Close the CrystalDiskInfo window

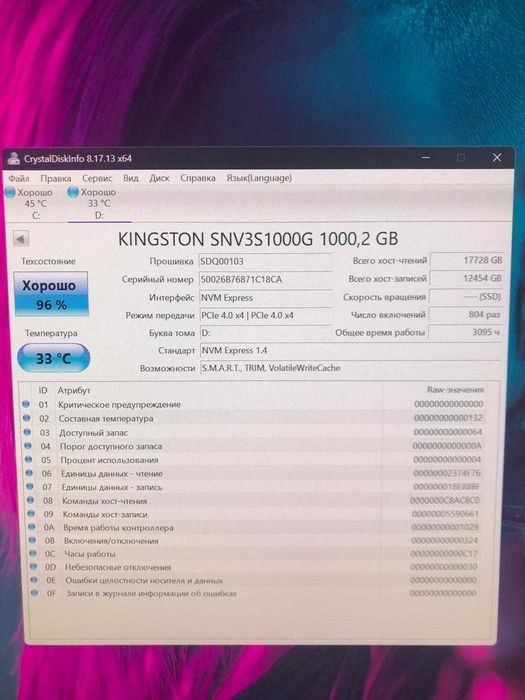(497, 157)
